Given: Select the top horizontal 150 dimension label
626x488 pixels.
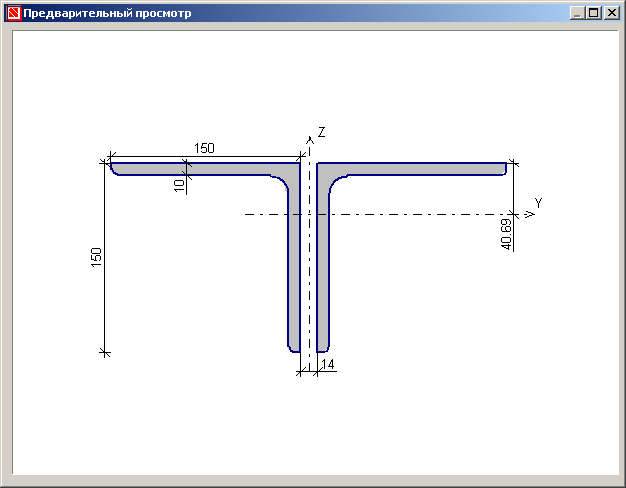Looking at the screenshot, I should pyautogui.click(x=204, y=148).
